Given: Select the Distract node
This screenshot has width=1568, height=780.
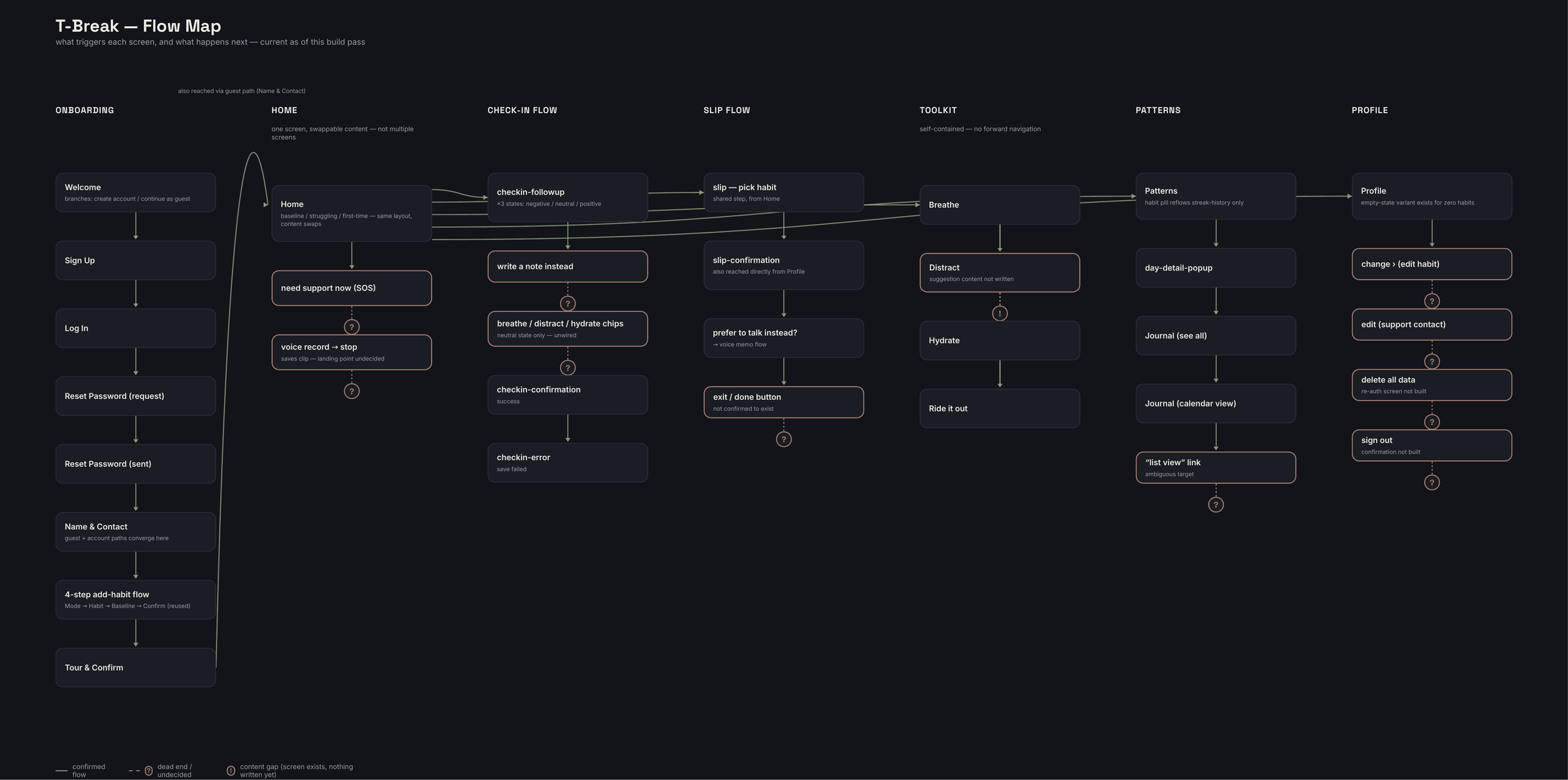Looking at the screenshot, I should [x=1000, y=272].
